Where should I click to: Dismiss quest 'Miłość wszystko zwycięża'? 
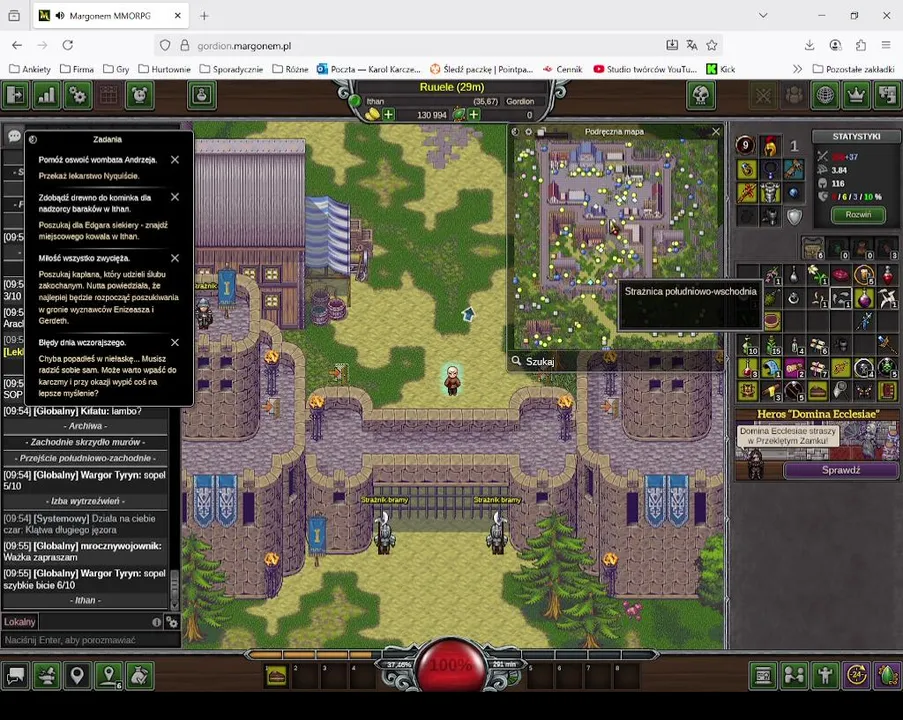click(x=175, y=258)
